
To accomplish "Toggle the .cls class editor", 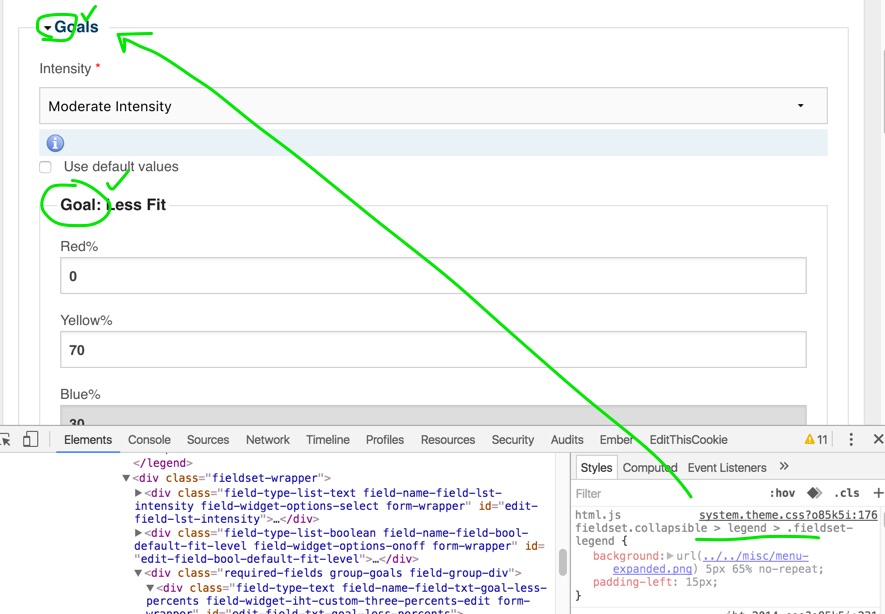I will click(847, 493).
